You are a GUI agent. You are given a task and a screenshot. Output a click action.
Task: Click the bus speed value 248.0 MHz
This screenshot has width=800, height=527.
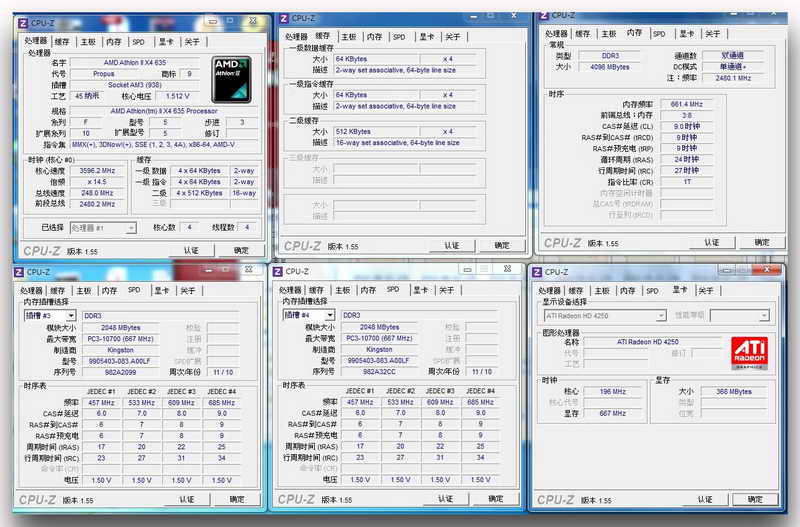tap(97, 193)
